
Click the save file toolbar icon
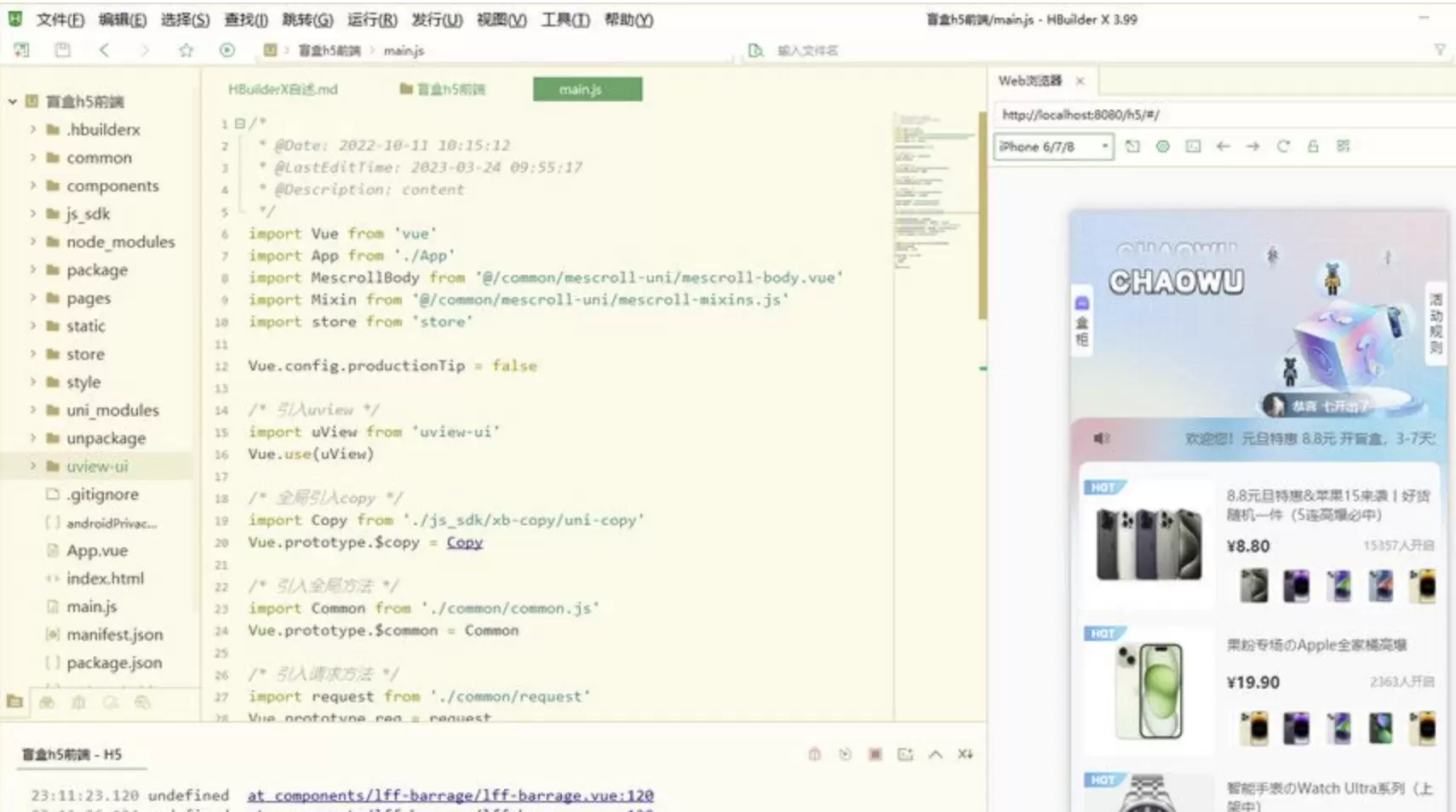coord(62,50)
